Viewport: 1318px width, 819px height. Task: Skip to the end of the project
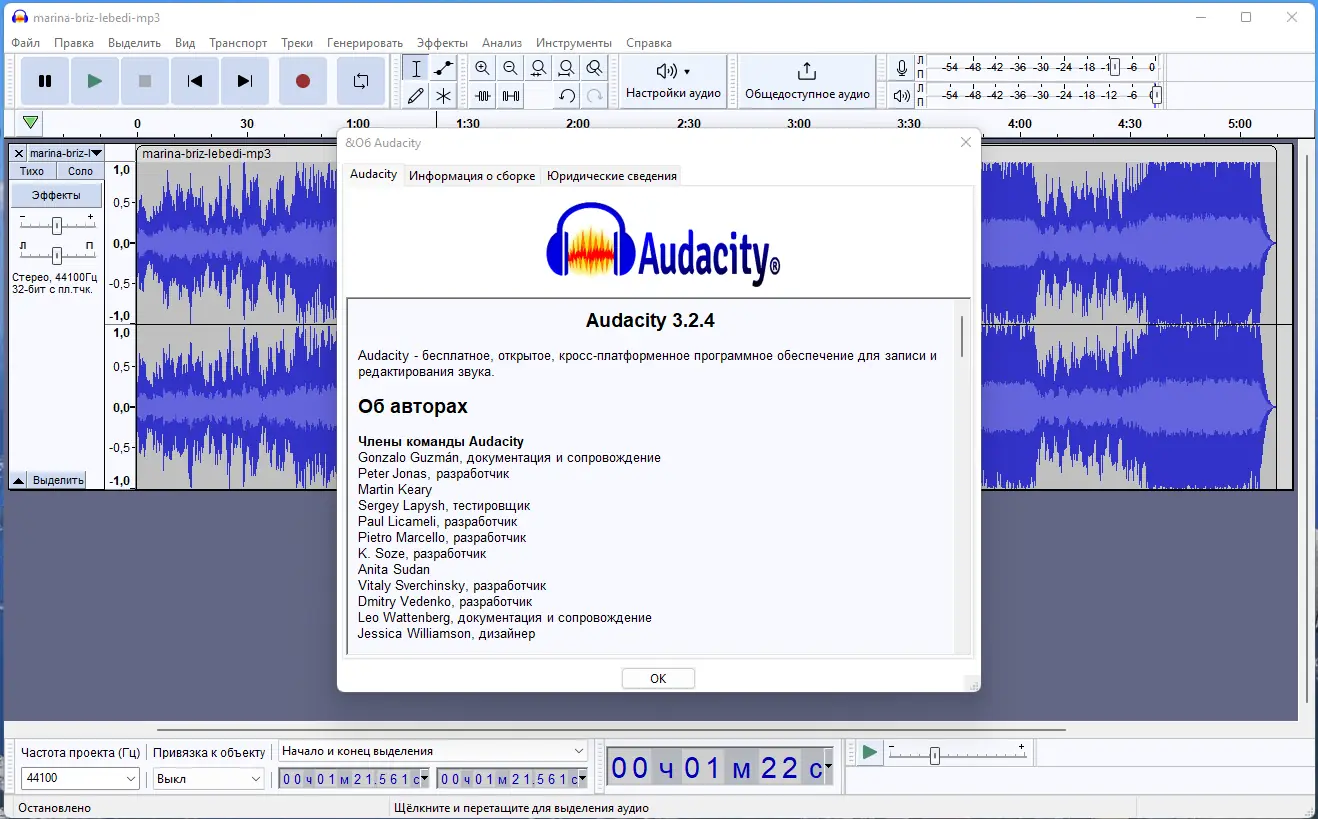245,81
